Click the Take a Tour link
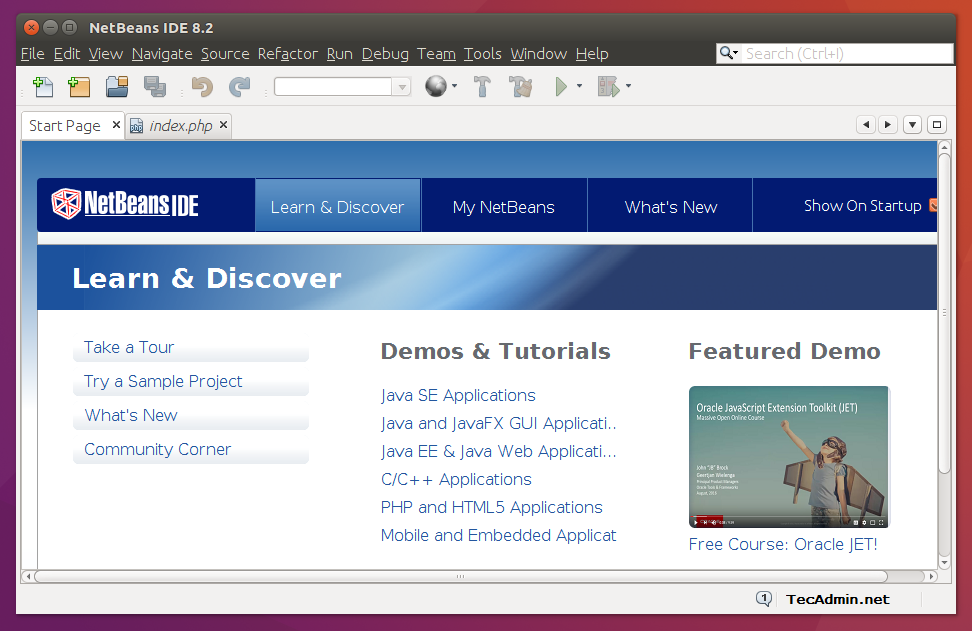This screenshot has height=631, width=972. [129, 347]
